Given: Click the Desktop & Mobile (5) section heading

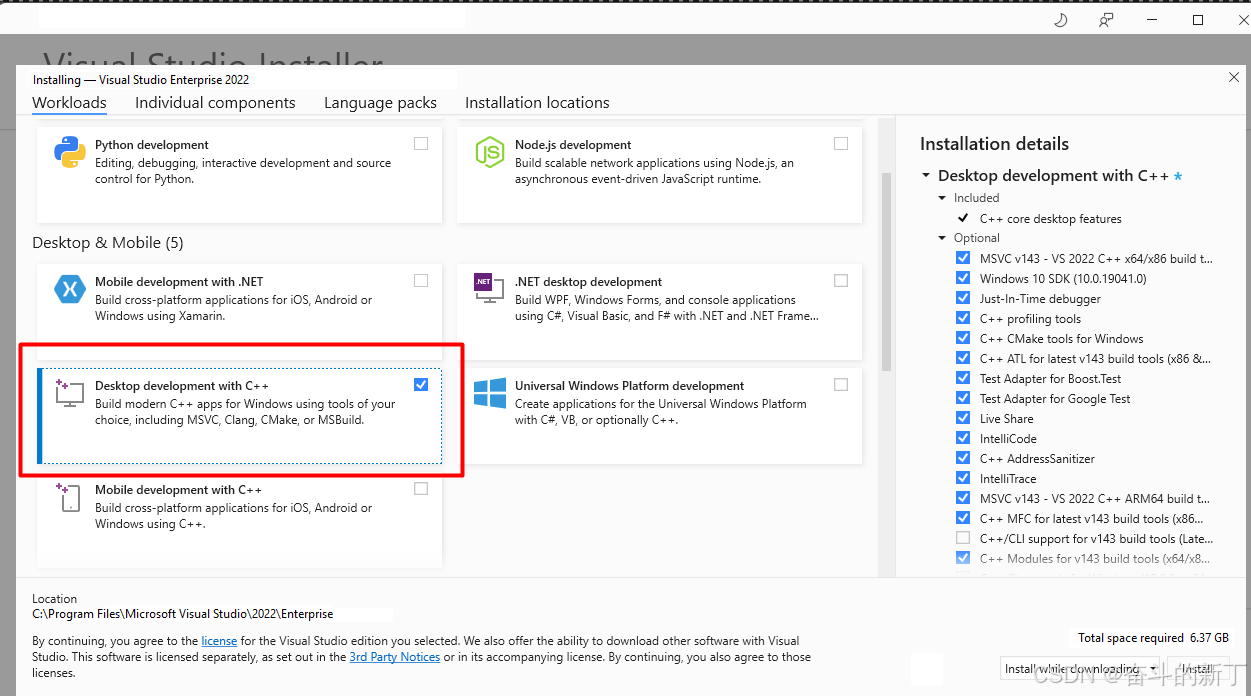Looking at the screenshot, I should coord(108,243).
